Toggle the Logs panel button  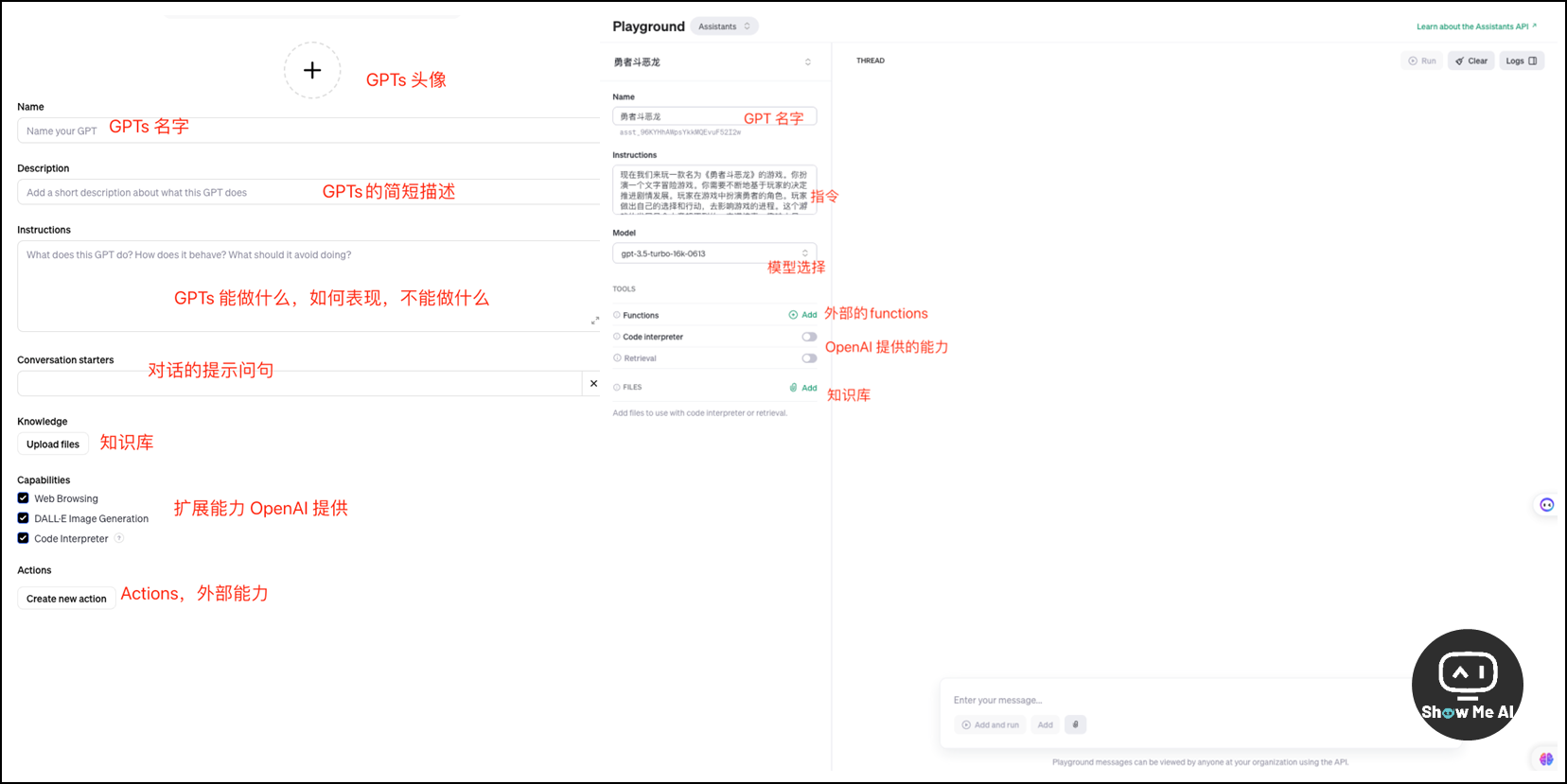pos(1522,61)
